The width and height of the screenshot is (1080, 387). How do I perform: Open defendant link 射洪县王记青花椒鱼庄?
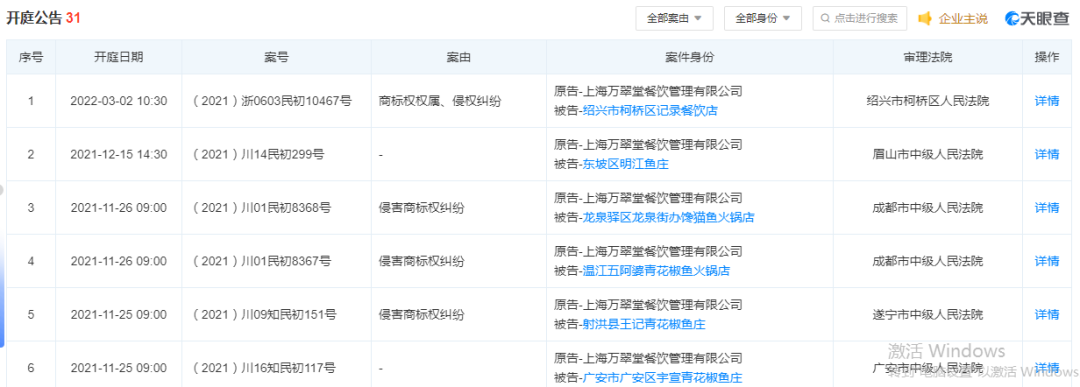point(644,324)
